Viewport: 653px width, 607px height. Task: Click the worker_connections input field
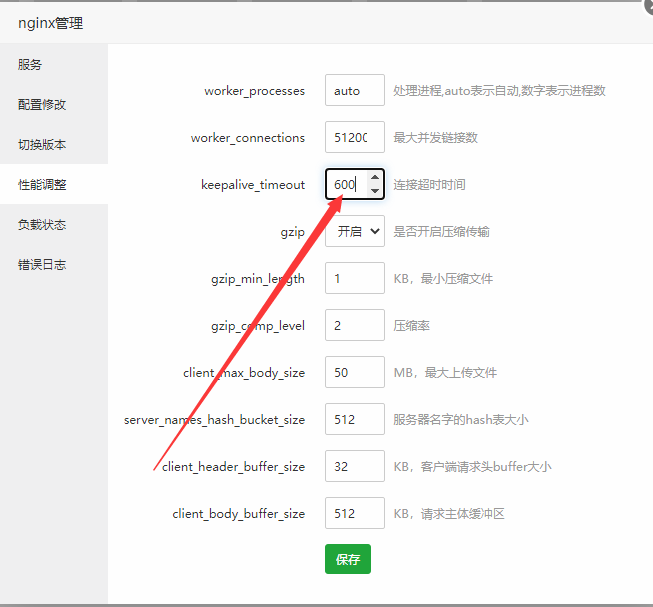[354, 137]
